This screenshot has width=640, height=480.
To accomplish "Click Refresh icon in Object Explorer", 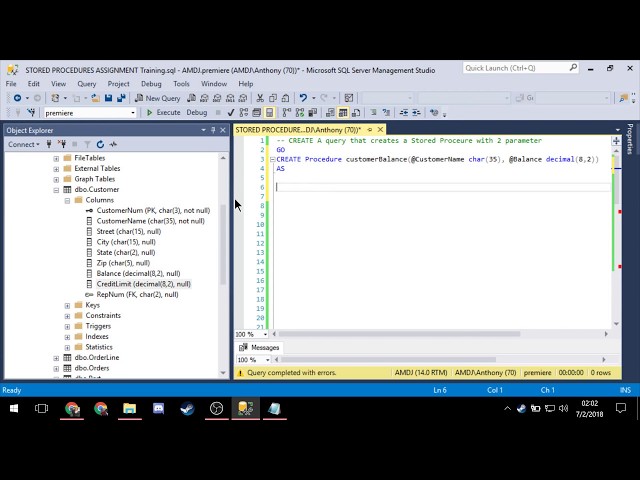I will coord(100,144).
